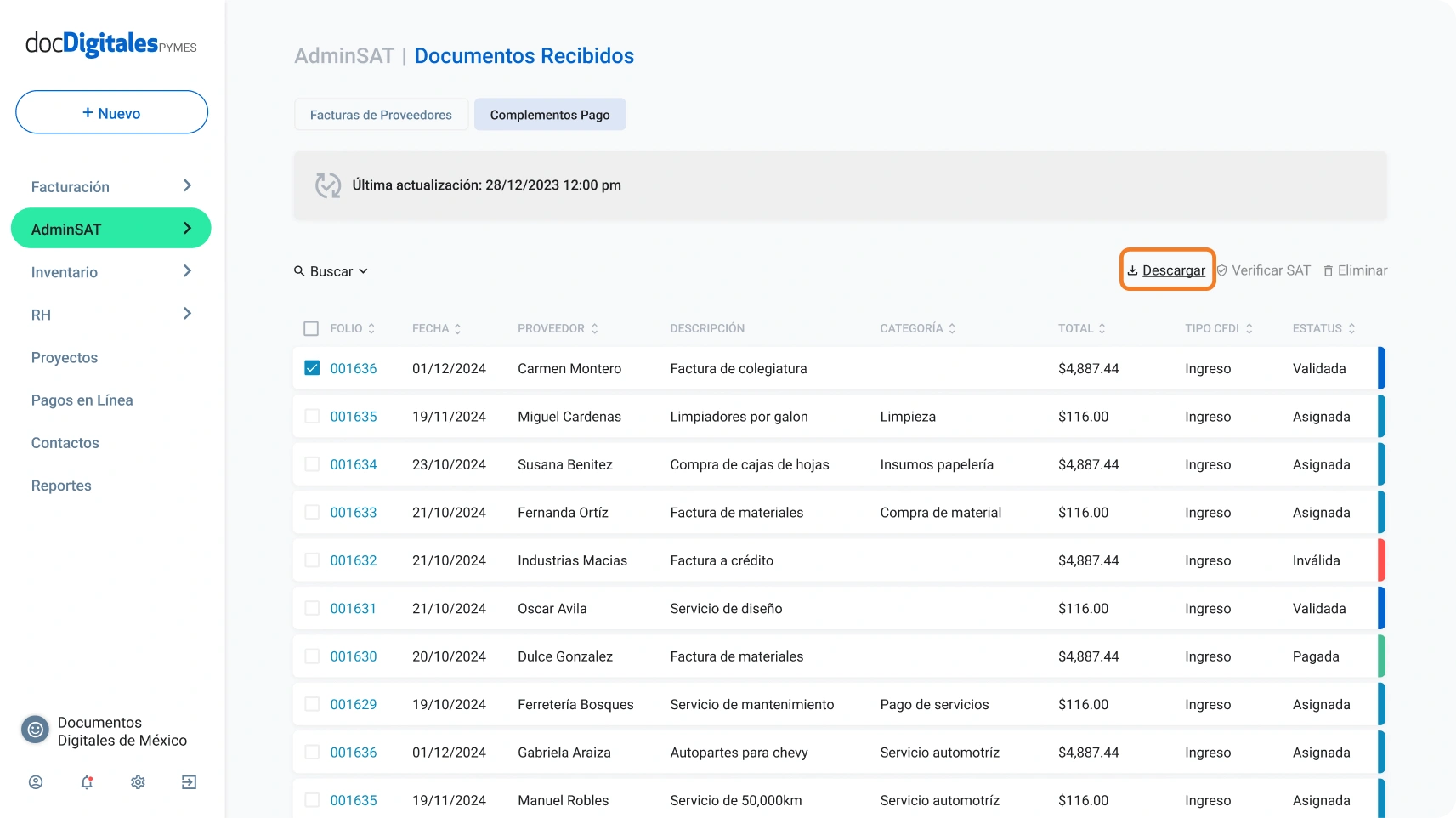Image resolution: width=1456 pixels, height=818 pixels.
Task: Click 'Limpieza' category cell
Action: pyautogui.click(x=908, y=417)
